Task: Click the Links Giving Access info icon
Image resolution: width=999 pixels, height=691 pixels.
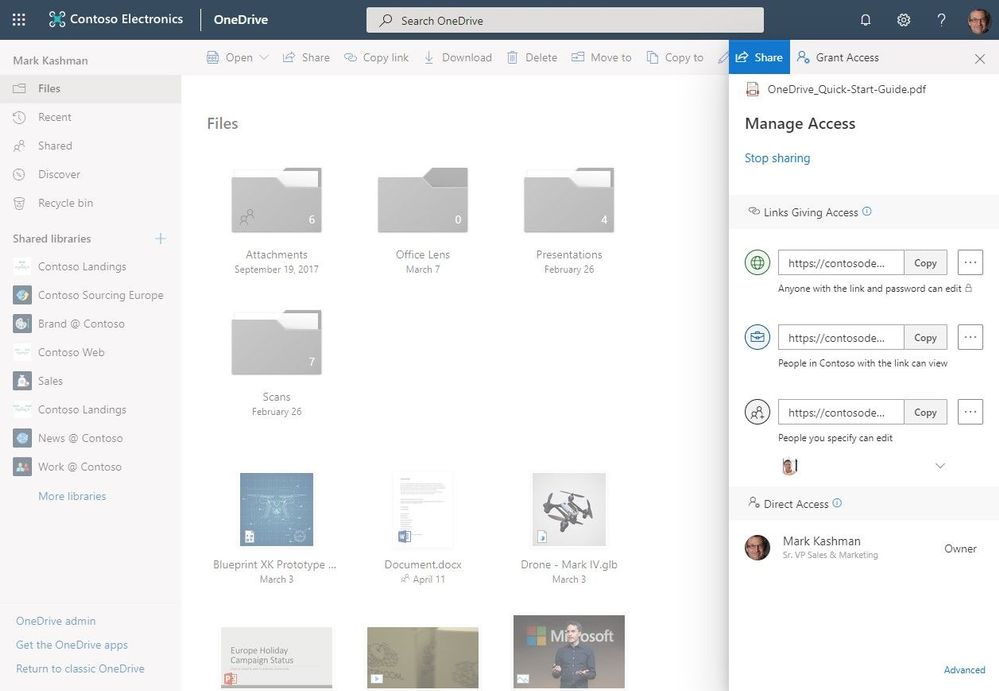Action: click(x=867, y=211)
